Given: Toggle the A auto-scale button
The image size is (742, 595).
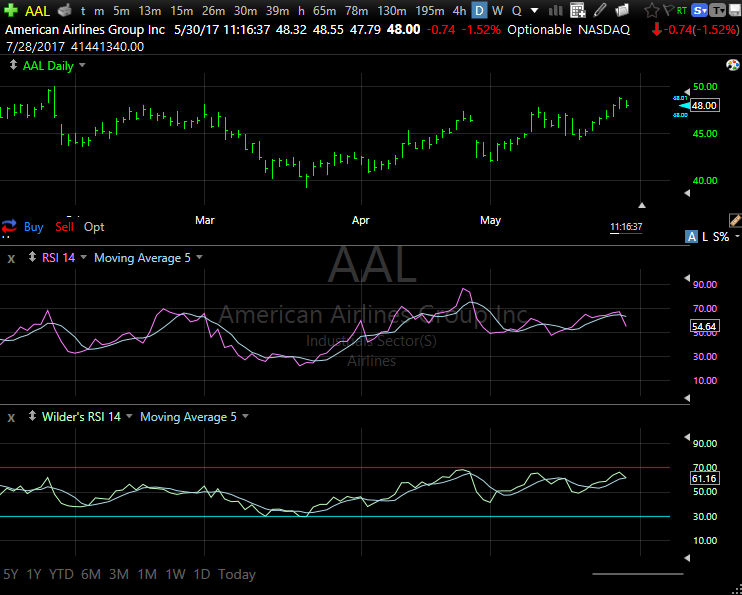Looking at the screenshot, I should point(692,237).
